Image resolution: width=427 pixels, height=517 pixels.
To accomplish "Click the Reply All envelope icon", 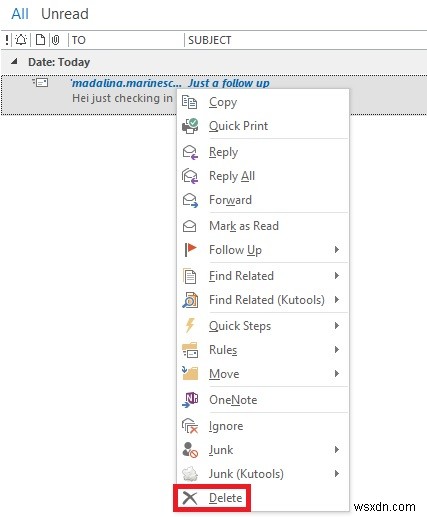I will (x=190, y=176).
